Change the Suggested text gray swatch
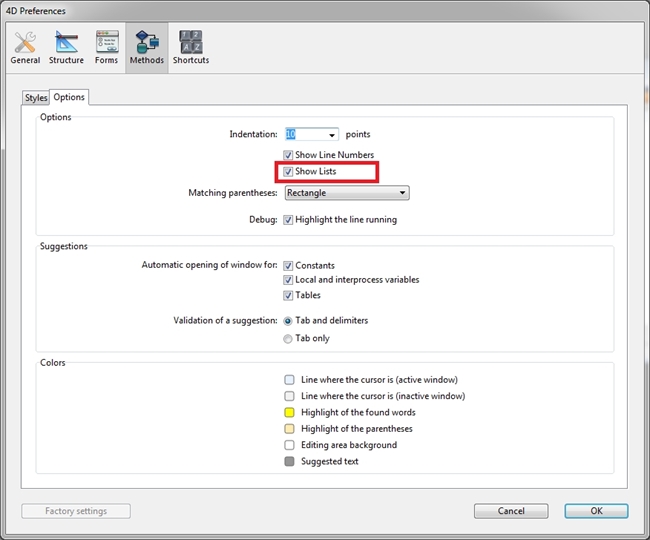 [x=289, y=462]
